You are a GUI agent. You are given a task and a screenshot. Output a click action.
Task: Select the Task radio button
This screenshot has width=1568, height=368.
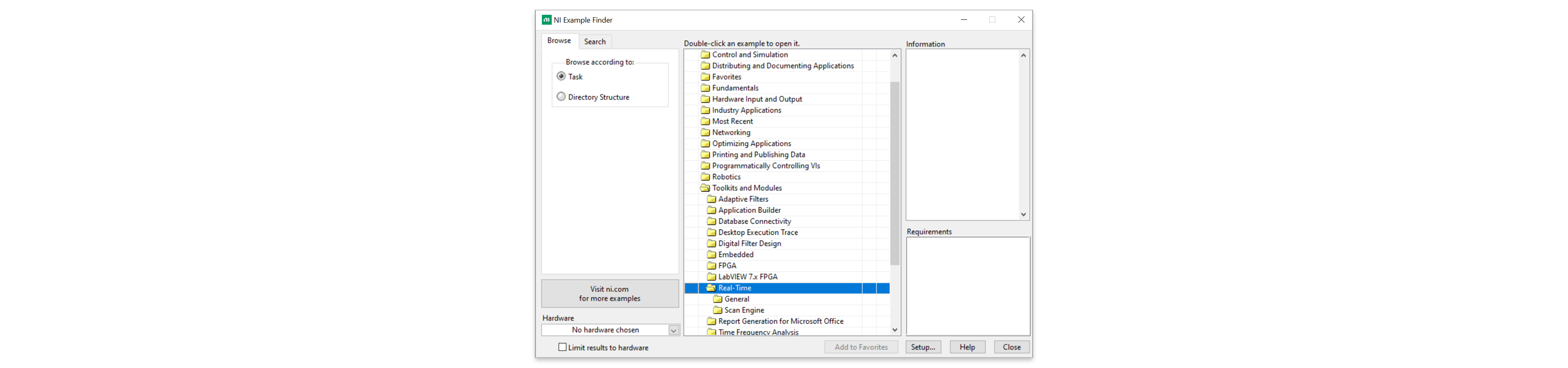pyautogui.click(x=561, y=76)
